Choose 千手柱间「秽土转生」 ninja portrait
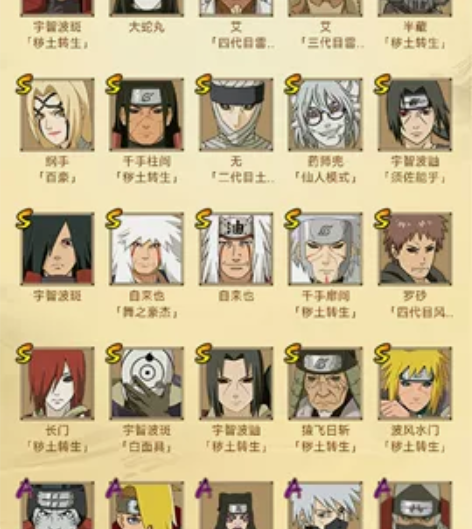The width and height of the screenshot is (472, 529). pyautogui.click(x=146, y=115)
